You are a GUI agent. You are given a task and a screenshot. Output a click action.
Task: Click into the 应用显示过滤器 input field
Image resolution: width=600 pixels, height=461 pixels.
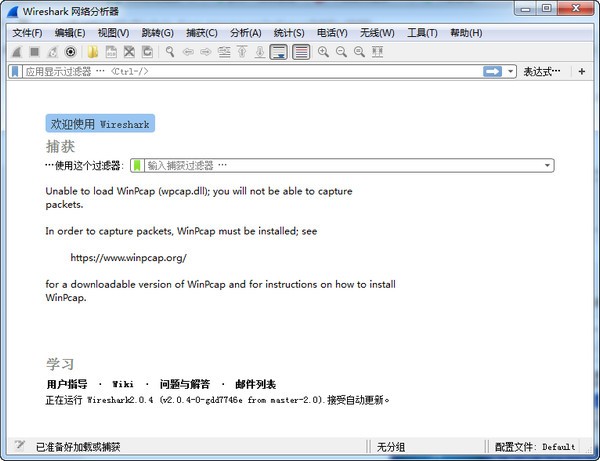(x=250, y=72)
